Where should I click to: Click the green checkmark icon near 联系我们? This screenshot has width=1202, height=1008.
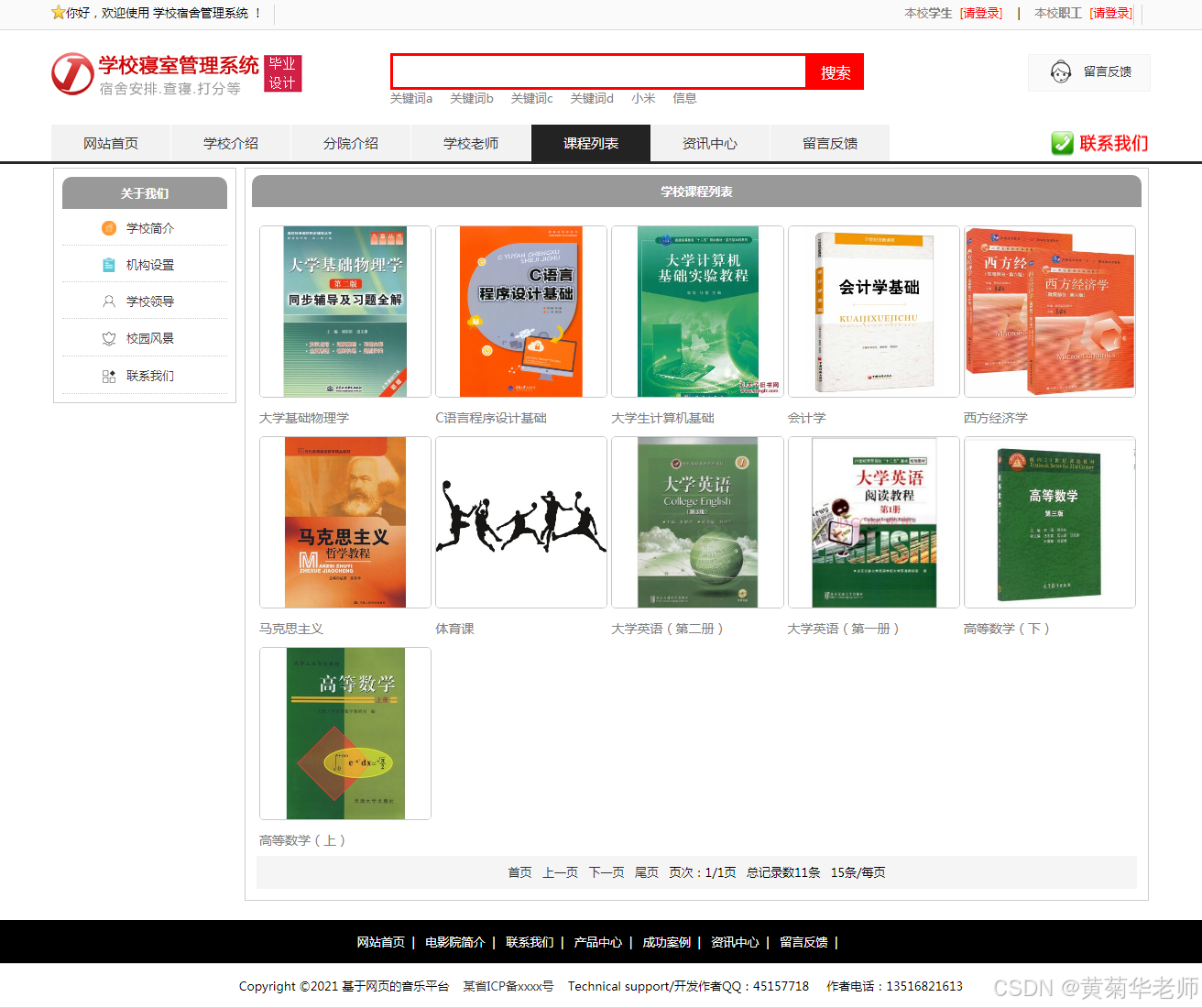pyautogui.click(x=1061, y=143)
